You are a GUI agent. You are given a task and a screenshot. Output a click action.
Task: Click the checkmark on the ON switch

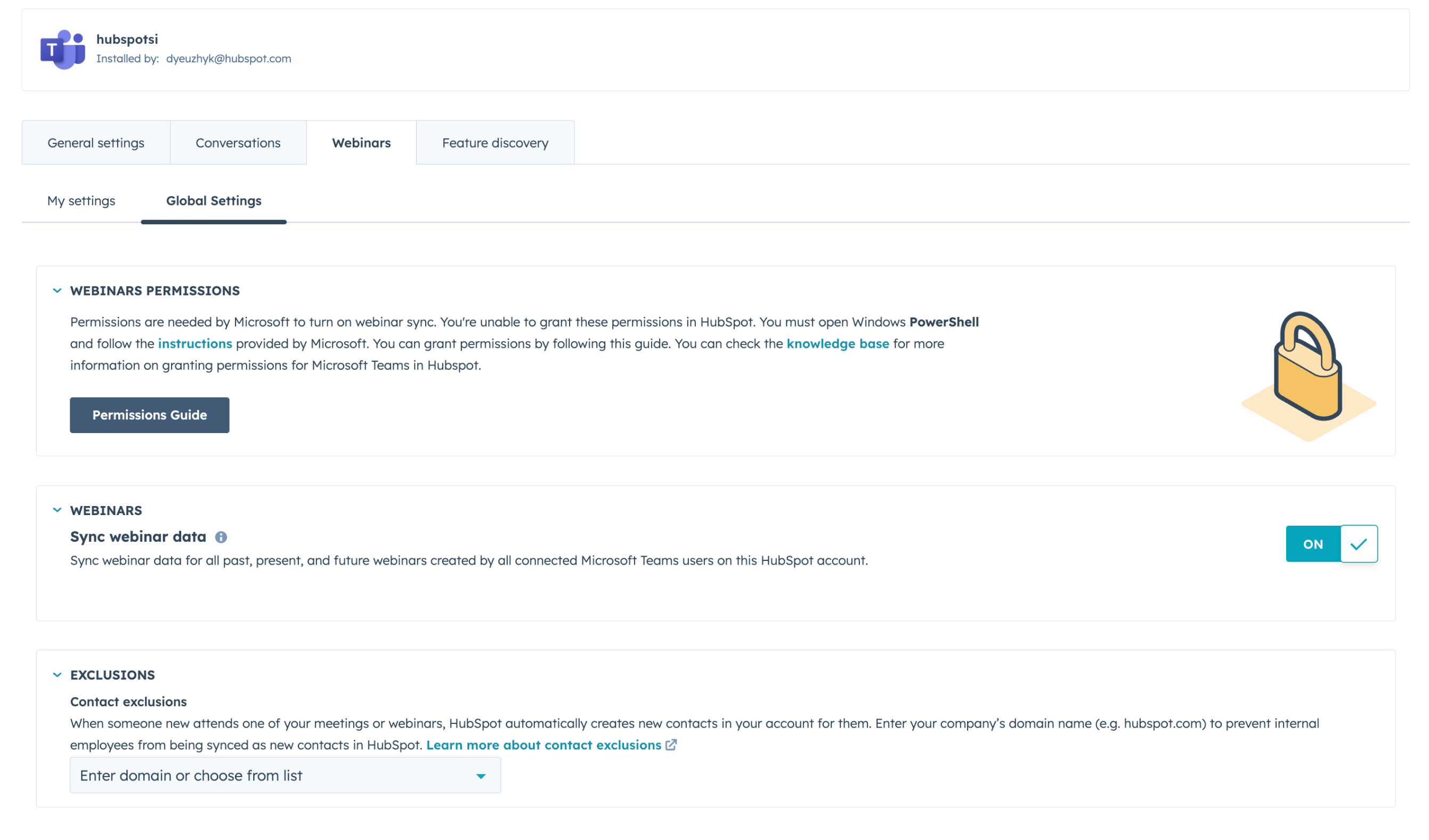[1359, 544]
